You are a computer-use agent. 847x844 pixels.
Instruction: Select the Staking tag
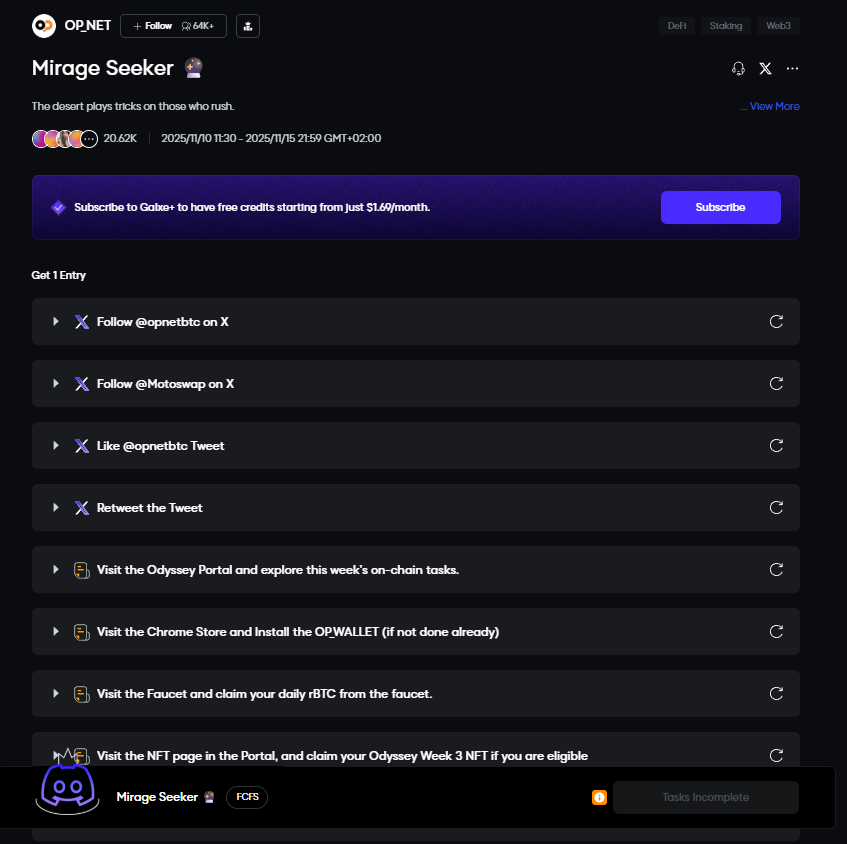[726, 26]
